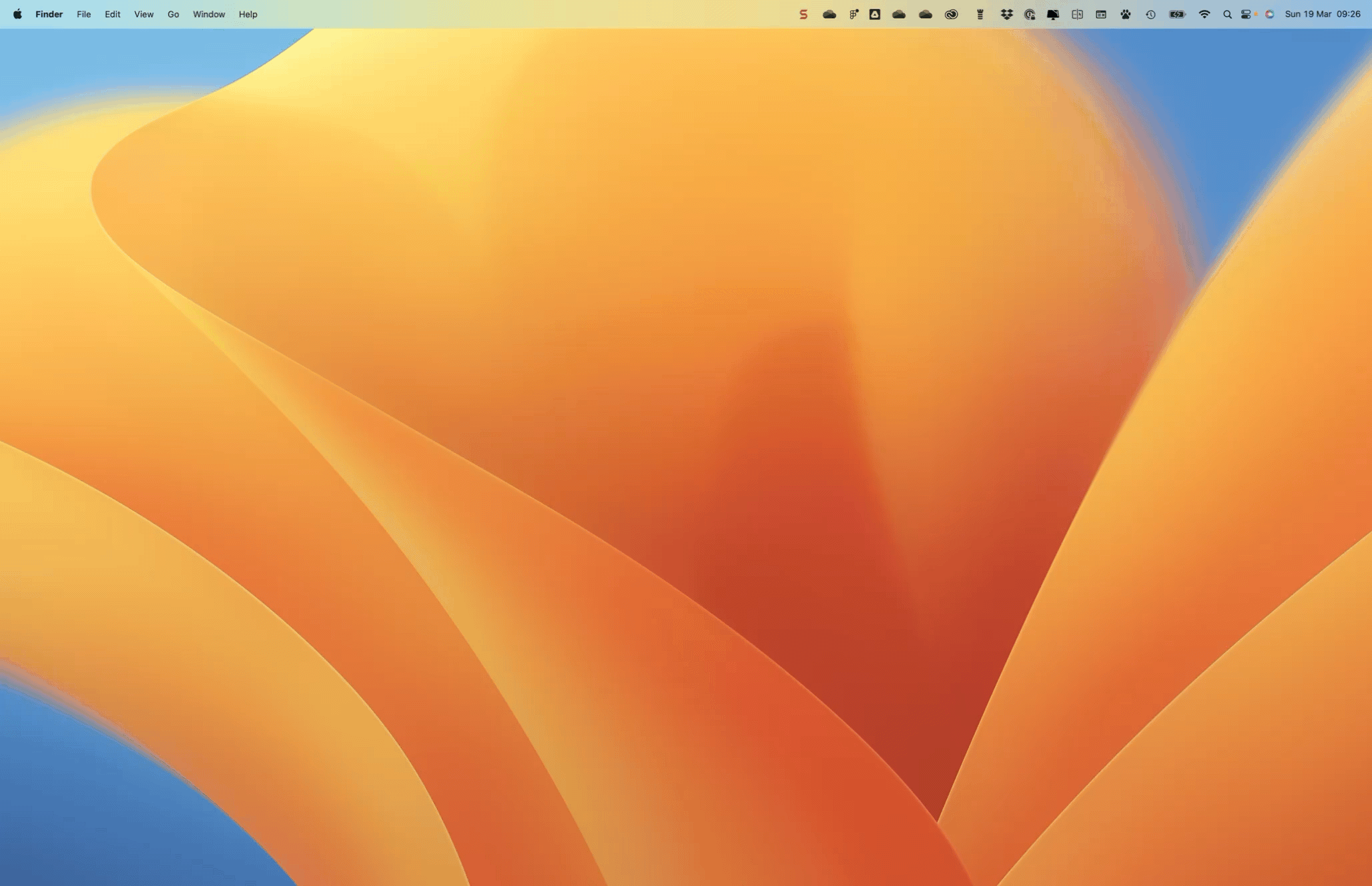Open the View menu
Viewport: 1372px width, 886px height.
click(x=143, y=14)
